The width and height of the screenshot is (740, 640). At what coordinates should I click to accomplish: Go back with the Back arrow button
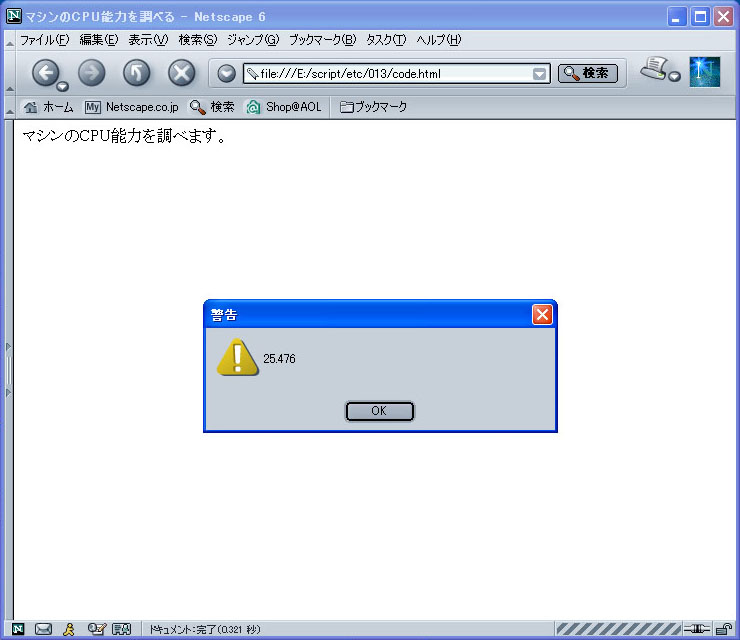coord(45,73)
